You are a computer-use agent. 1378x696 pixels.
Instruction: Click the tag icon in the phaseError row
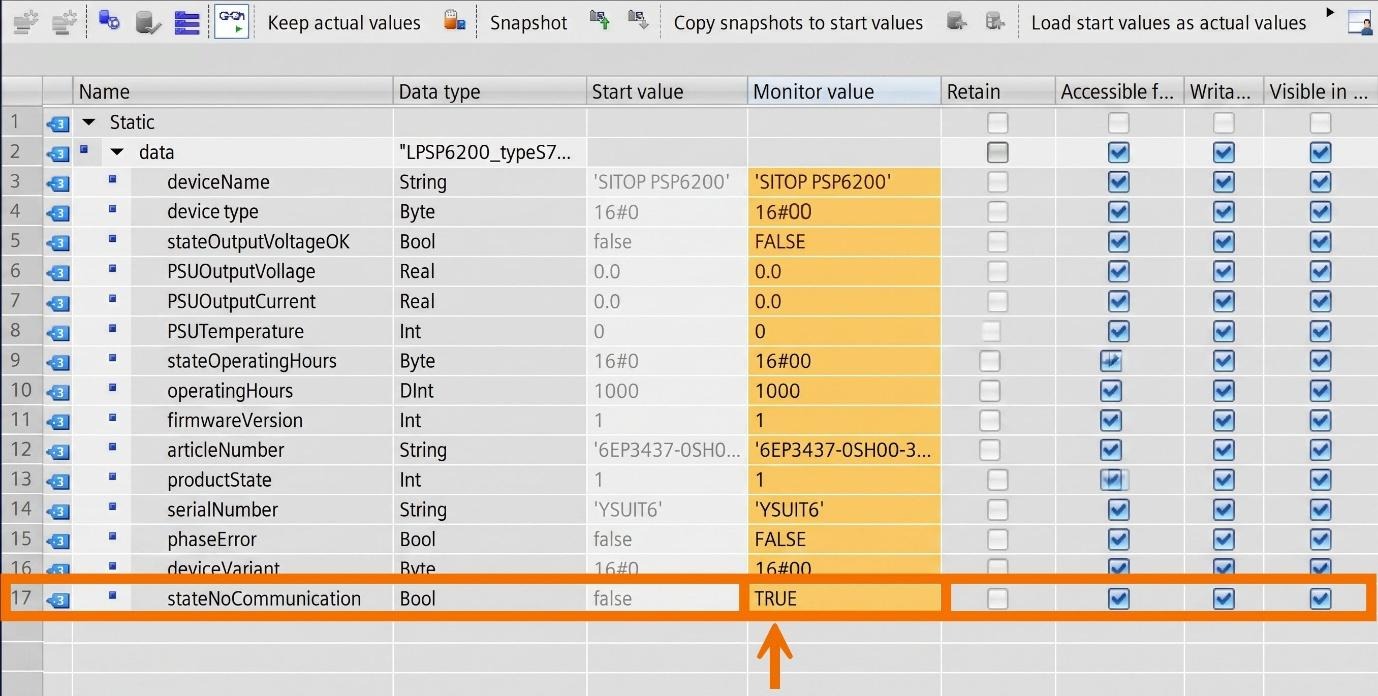[58, 541]
